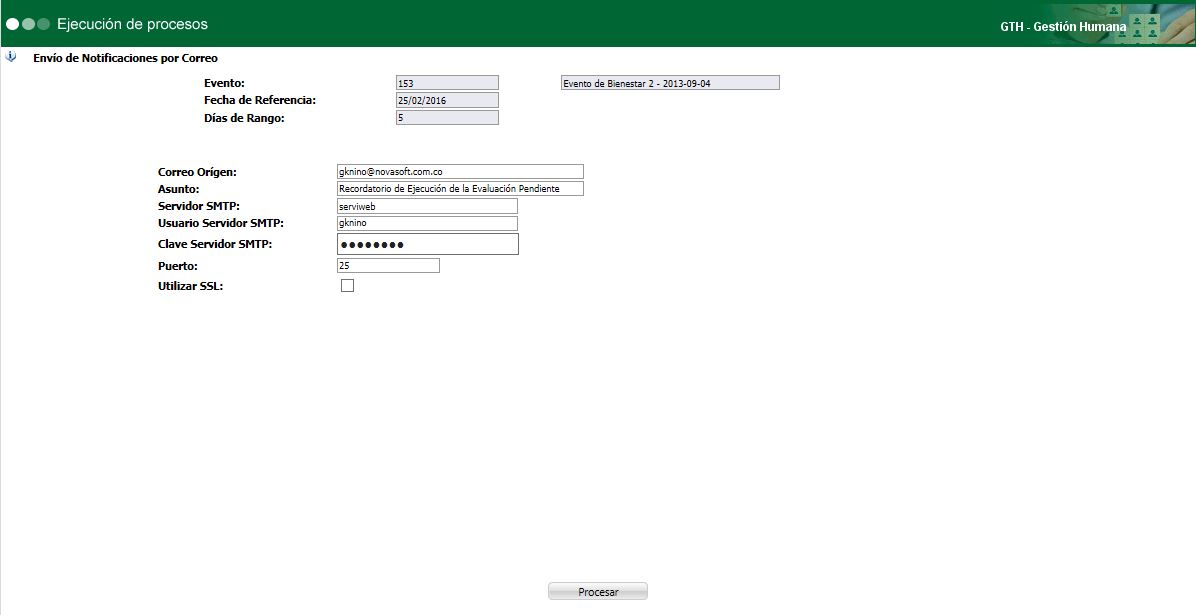Click the Días de Rango: label

coord(244,118)
